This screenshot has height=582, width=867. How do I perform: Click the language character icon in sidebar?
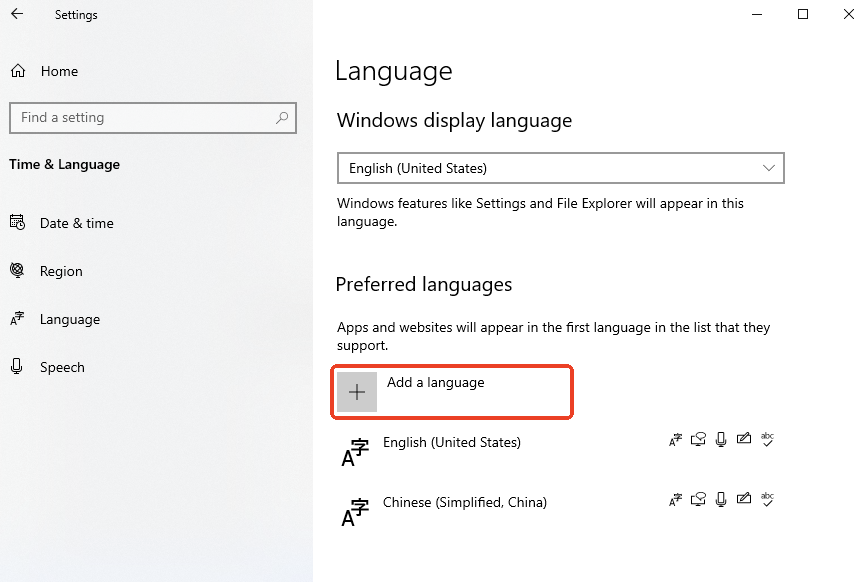coord(18,319)
